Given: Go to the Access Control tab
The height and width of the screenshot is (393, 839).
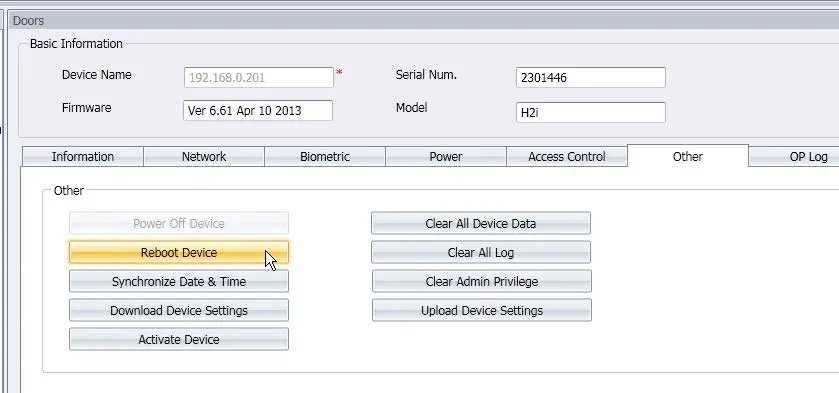Looking at the screenshot, I should click(567, 156).
